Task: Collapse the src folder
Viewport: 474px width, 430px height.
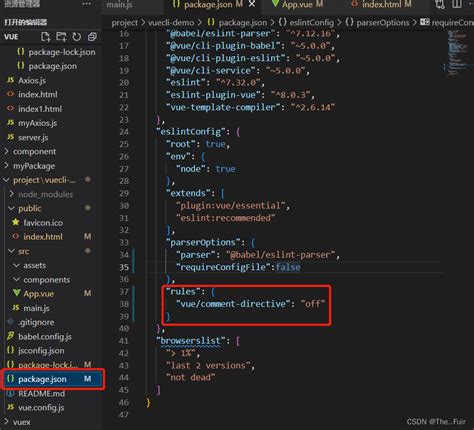Action: point(23,251)
